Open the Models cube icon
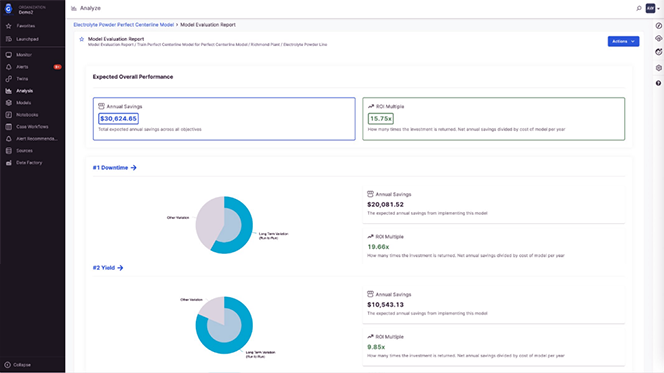The height and width of the screenshot is (373, 664). coord(8,103)
